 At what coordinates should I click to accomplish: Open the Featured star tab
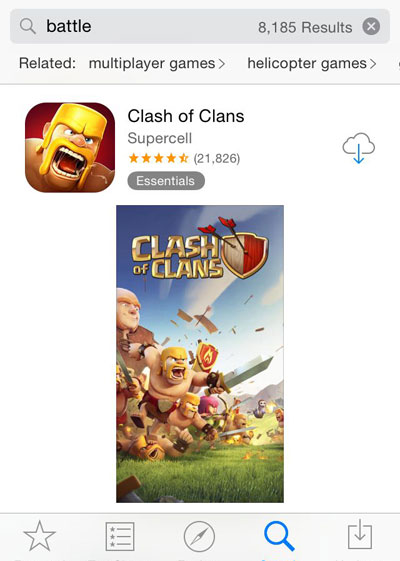[39, 536]
